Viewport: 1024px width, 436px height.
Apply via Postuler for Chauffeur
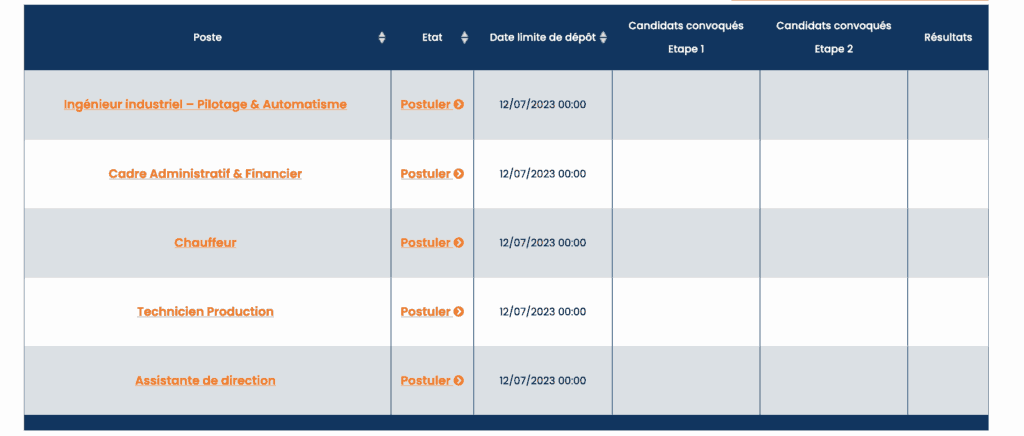pyautogui.click(x=426, y=243)
